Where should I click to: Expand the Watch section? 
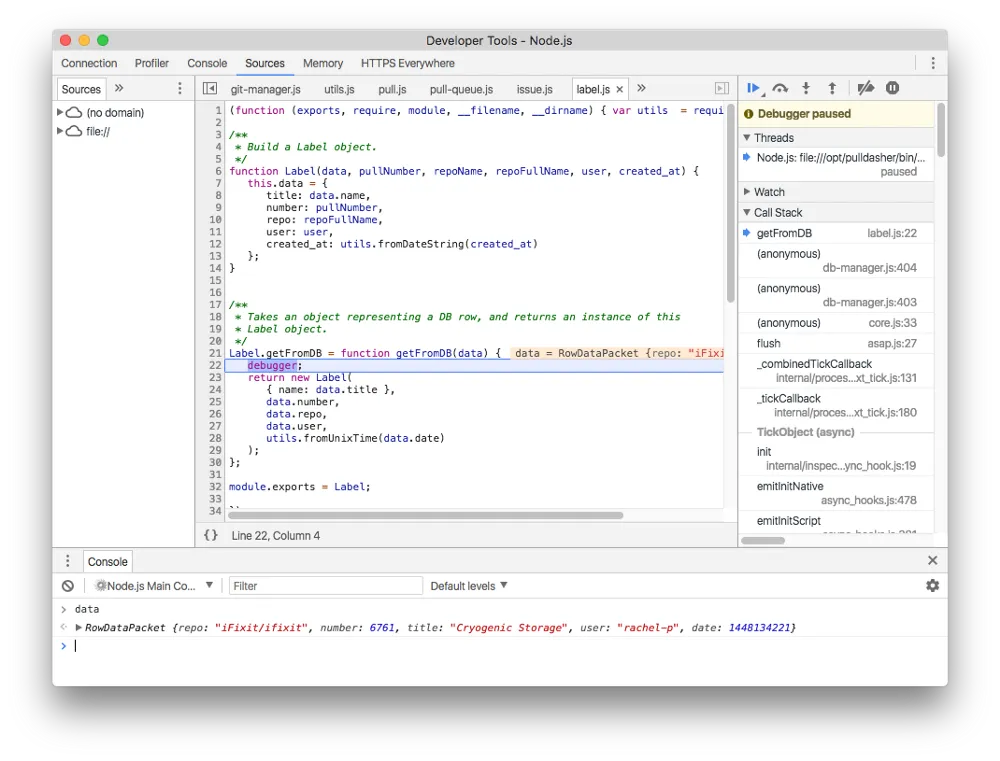[x=747, y=192]
